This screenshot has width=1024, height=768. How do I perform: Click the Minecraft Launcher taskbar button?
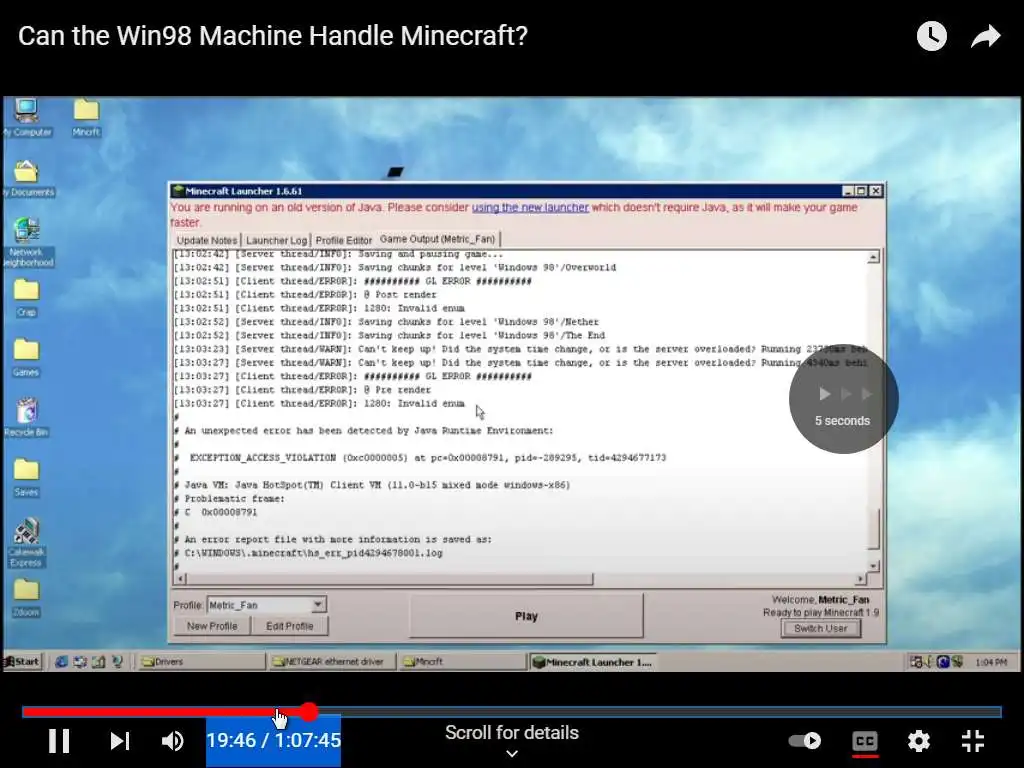click(593, 662)
